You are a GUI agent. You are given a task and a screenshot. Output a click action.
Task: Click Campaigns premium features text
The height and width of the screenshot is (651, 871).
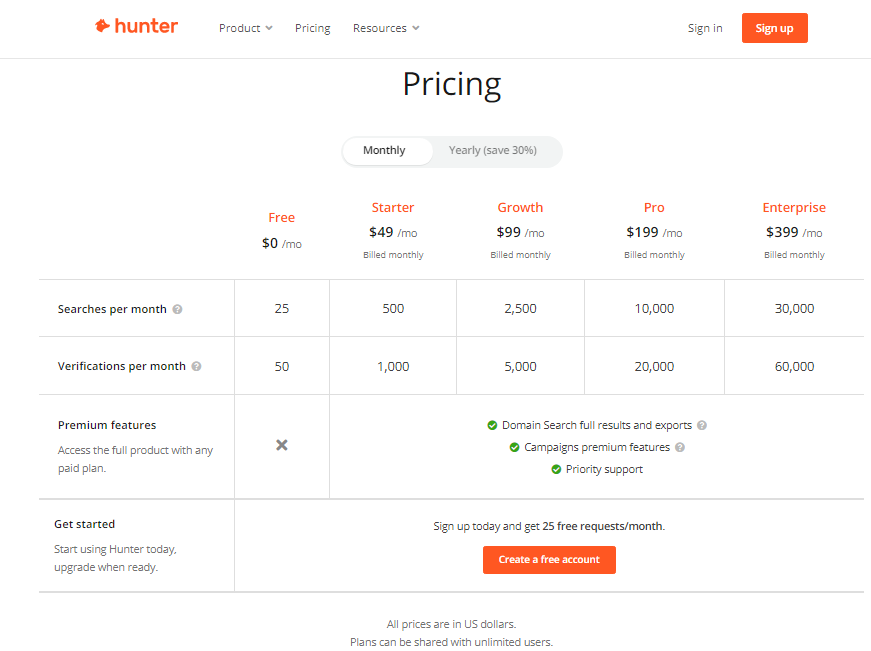[597, 448]
